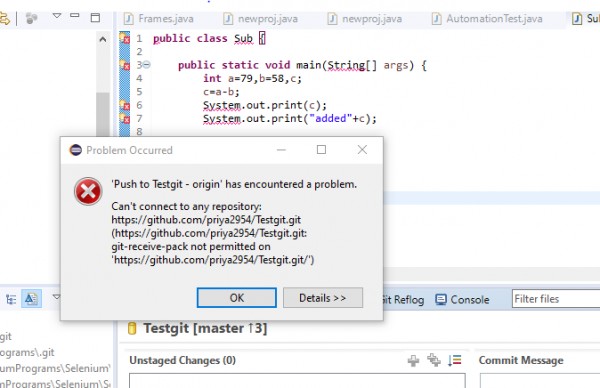Toggle the highlighted link-with-editor icon bottom left
Screen dimensions: 600x388
click(x=31, y=299)
